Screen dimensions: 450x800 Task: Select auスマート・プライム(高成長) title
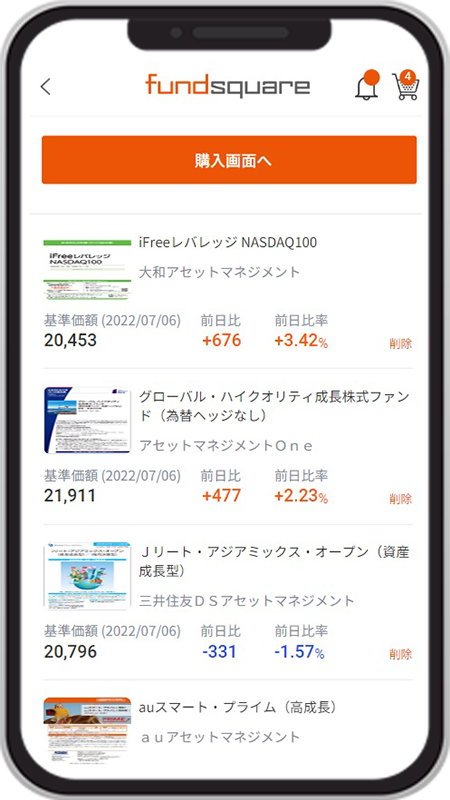click(238, 707)
